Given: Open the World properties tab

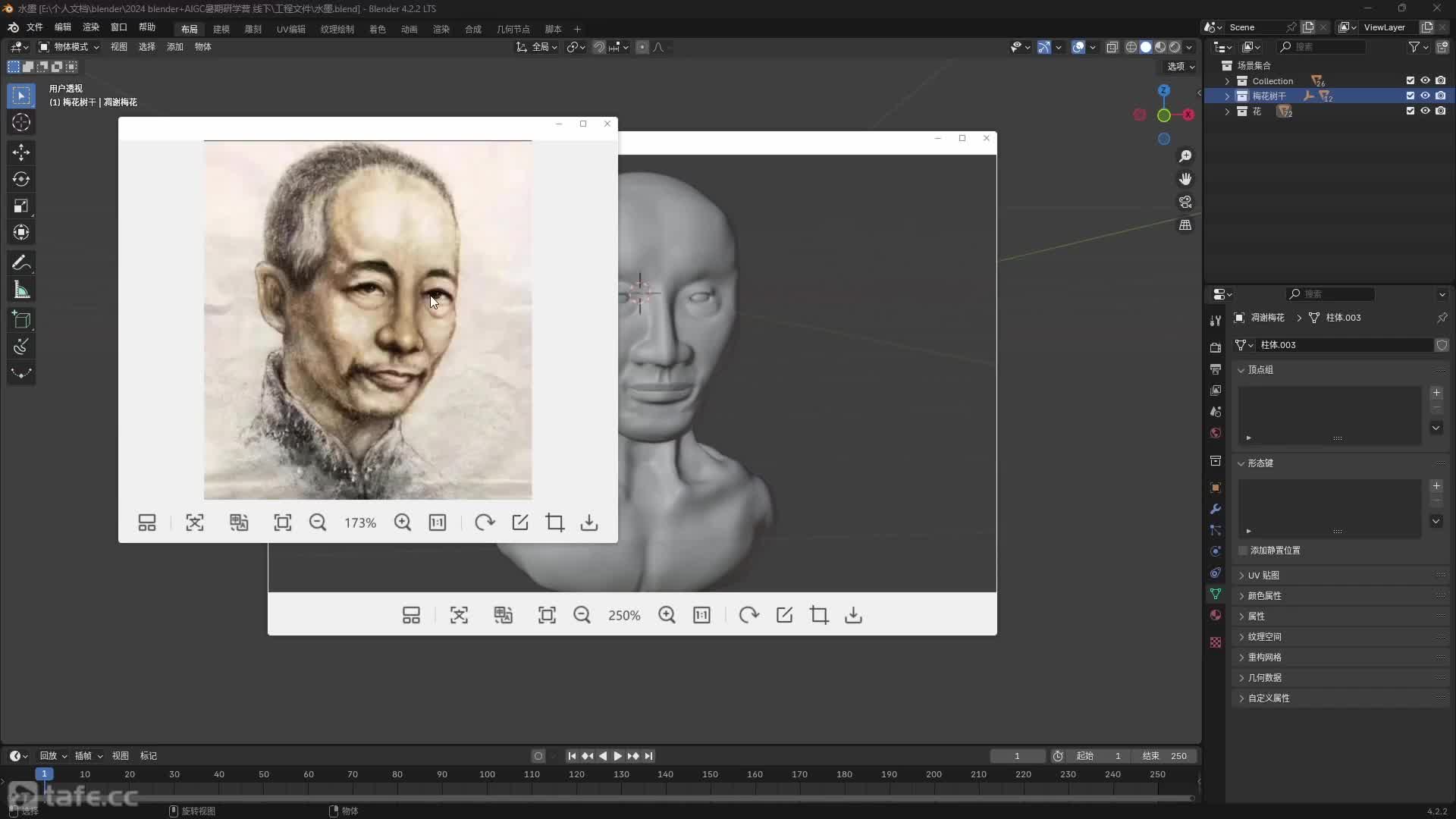Looking at the screenshot, I should click(1216, 433).
